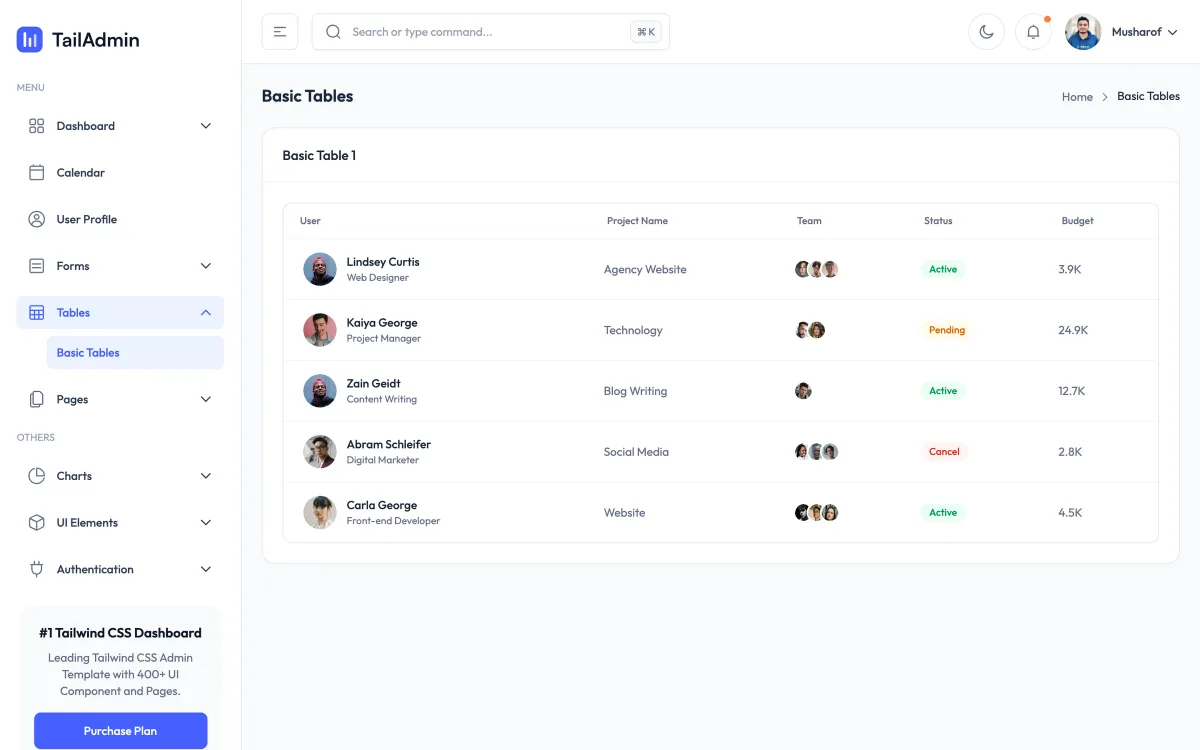Screen dimensions: 1200x750
Task: Click the Forms icon in sidebar
Action: (x=37, y=266)
